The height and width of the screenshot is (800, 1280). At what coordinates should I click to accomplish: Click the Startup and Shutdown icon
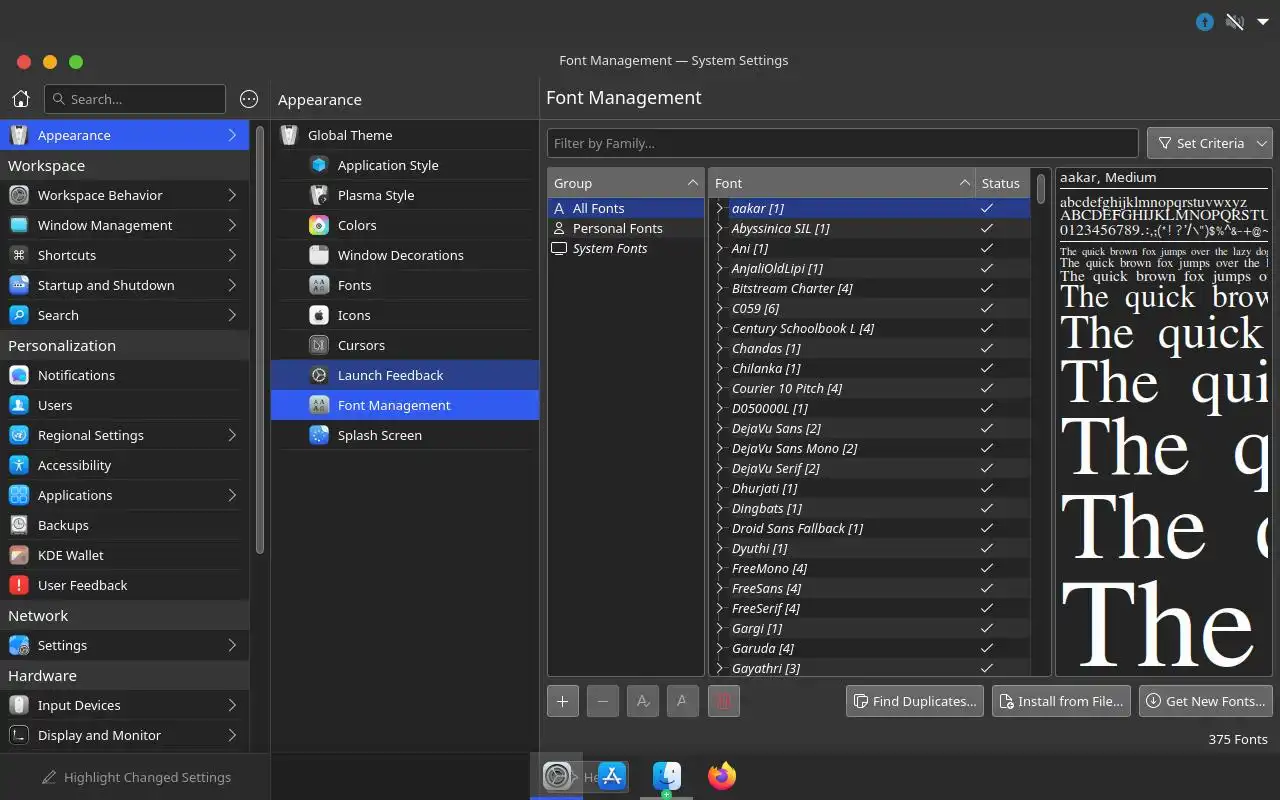click(x=18, y=285)
